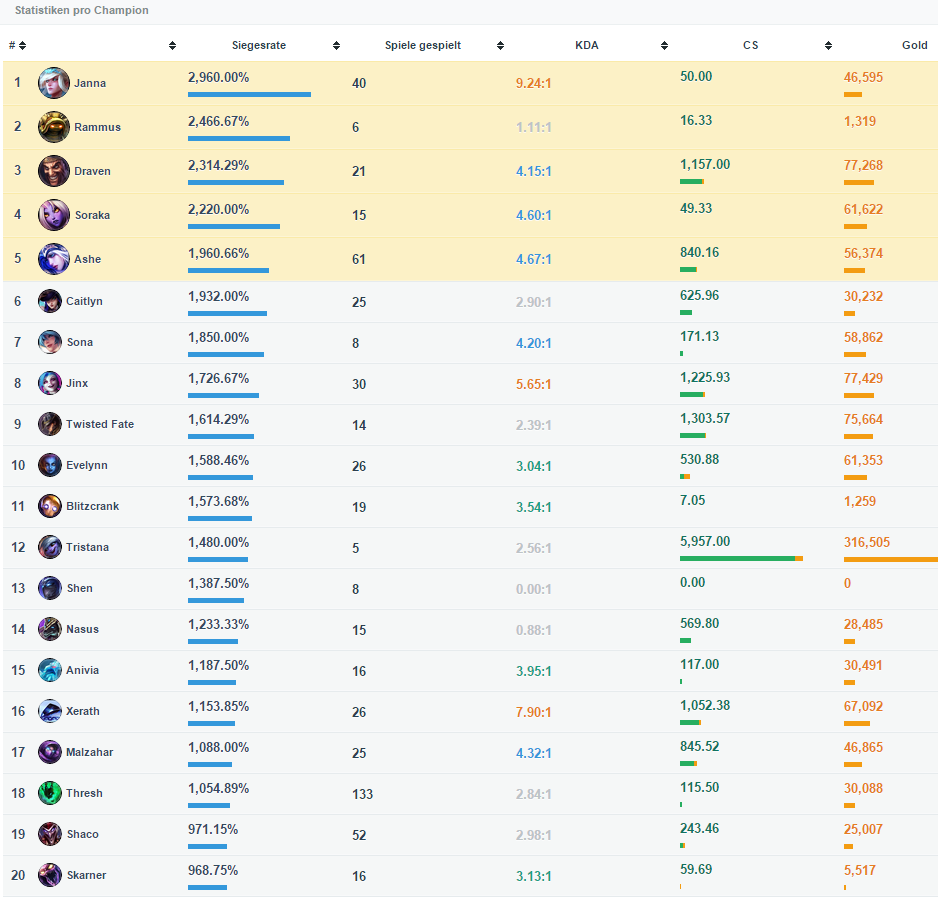Click Jinx's 5.65:1 KDA value
Screen dimensions: 938x897
(x=533, y=384)
